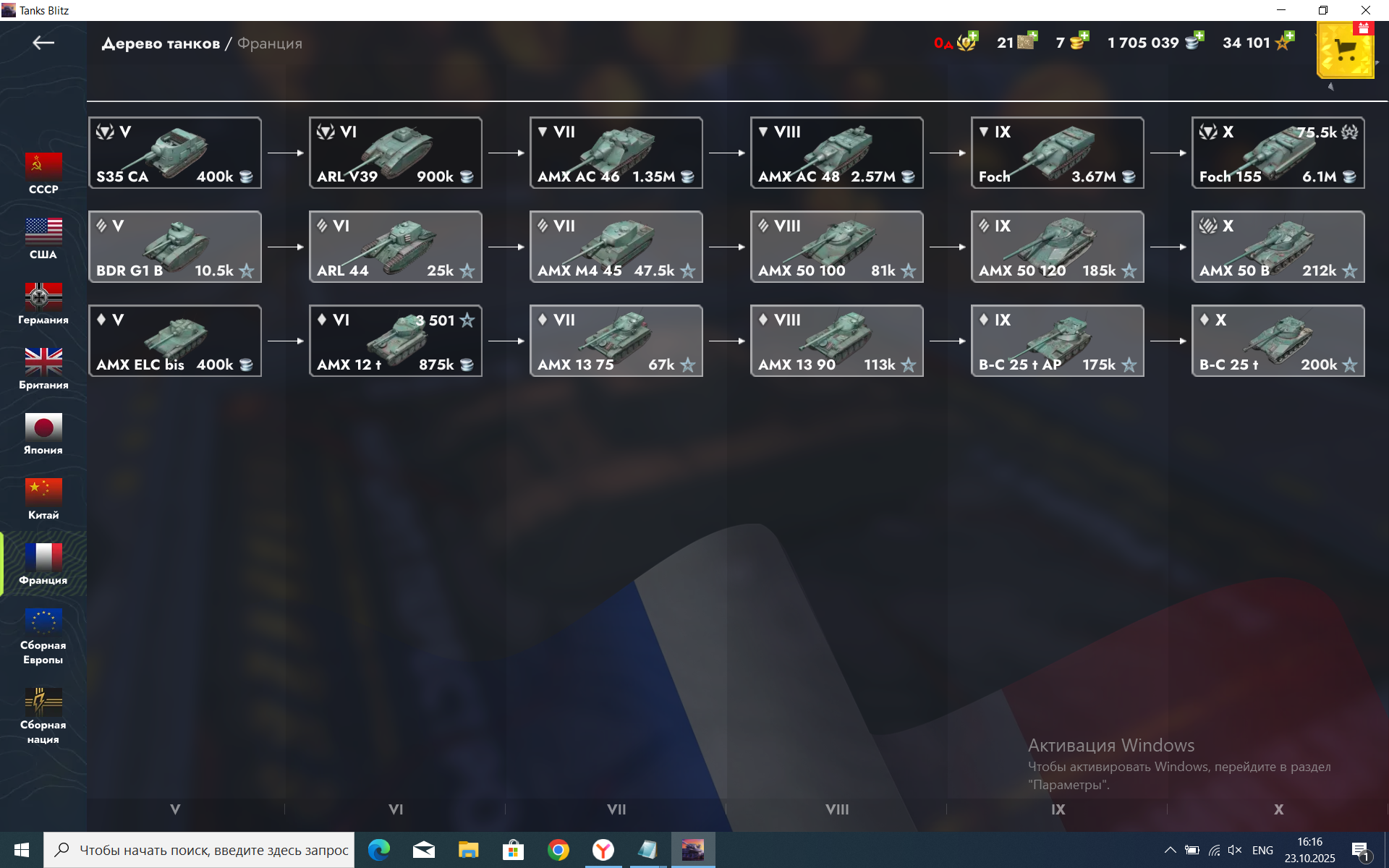Select the USSR flag icon
Image resolution: width=1389 pixels, height=868 pixels.
coord(43,166)
